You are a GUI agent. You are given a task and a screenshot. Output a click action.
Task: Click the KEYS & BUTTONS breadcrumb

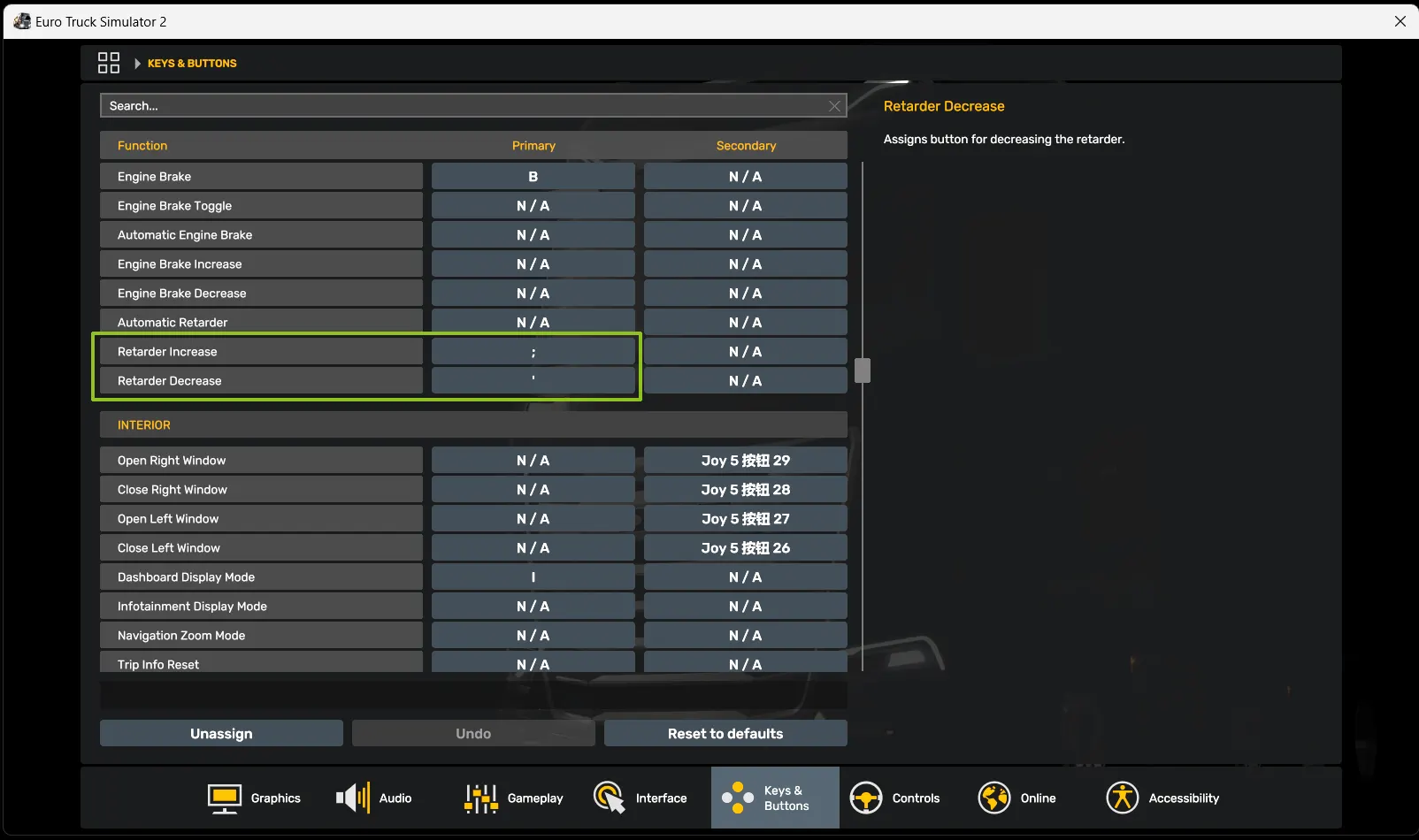pos(192,64)
